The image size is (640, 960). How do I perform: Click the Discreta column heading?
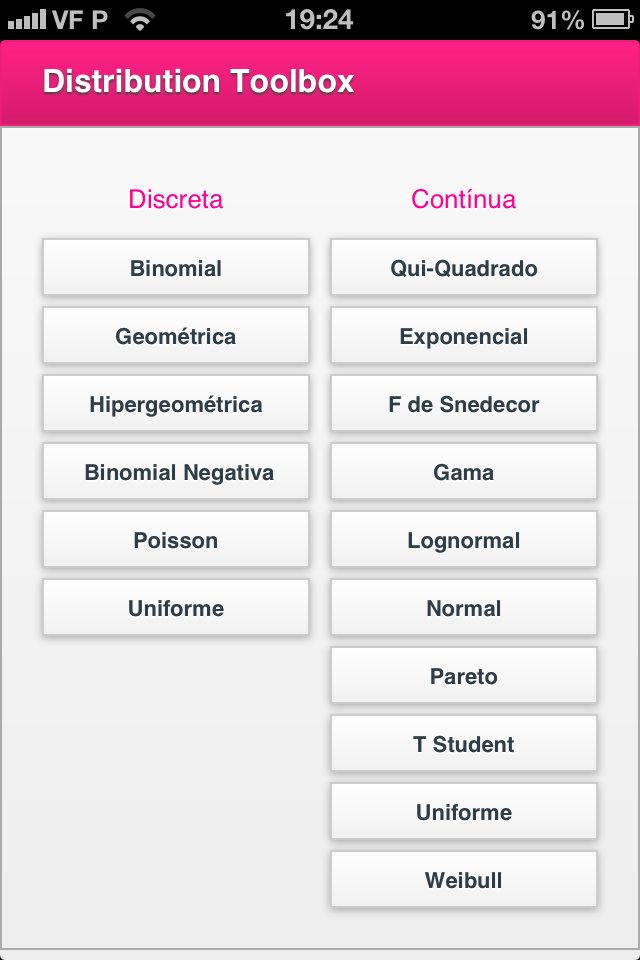click(175, 199)
